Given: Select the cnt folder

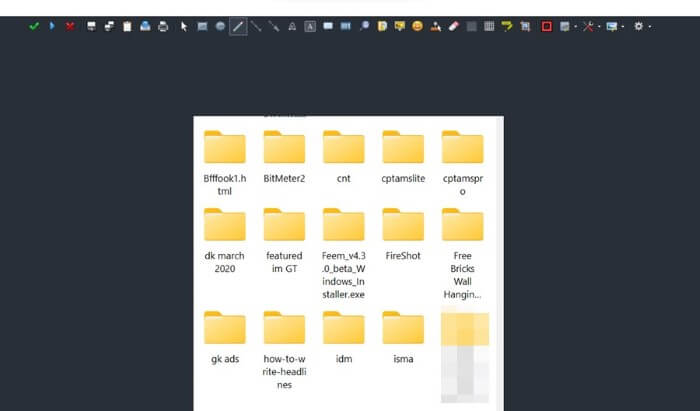Looking at the screenshot, I should coord(344,157).
